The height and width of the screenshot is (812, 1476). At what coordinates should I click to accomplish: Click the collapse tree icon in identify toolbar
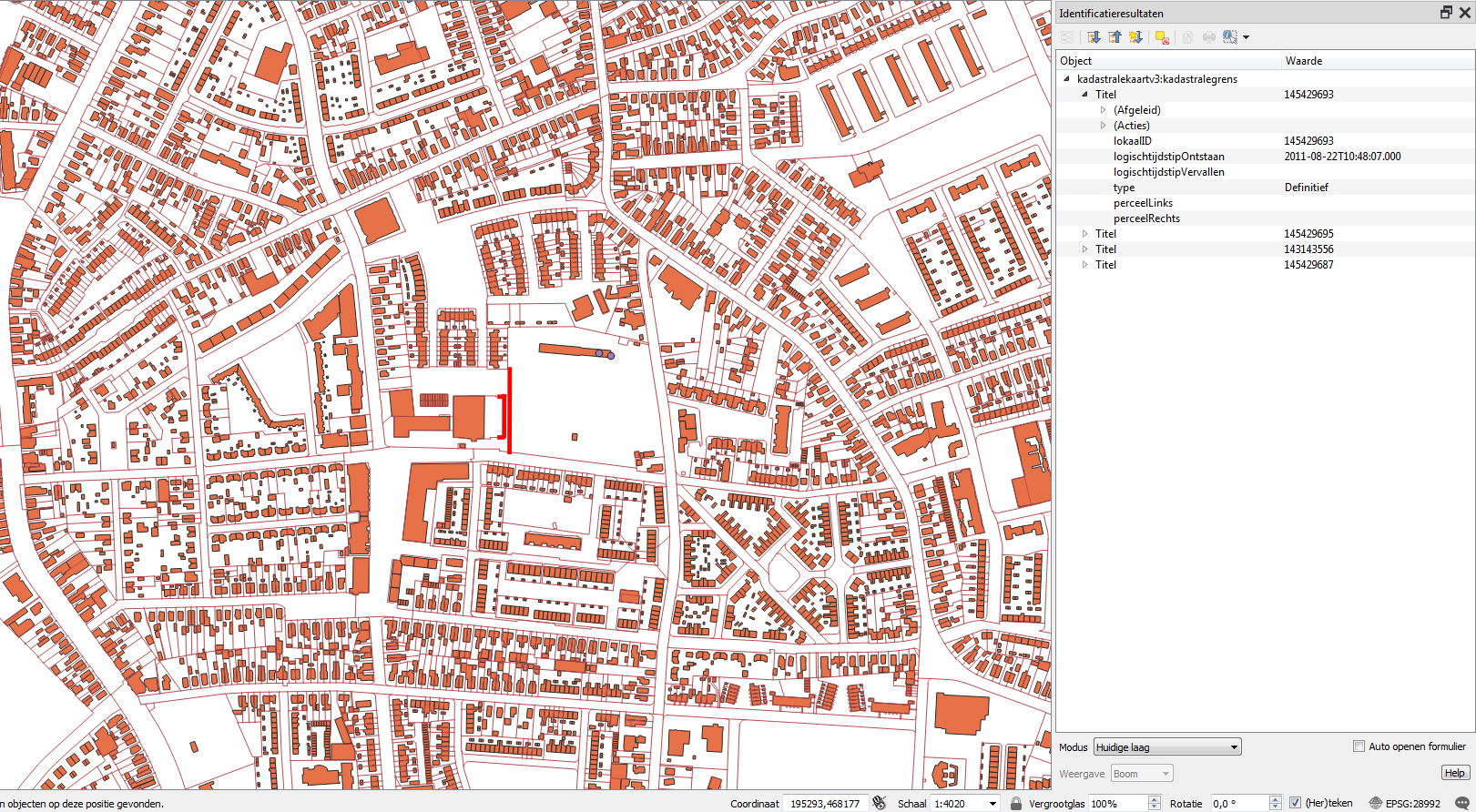(x=1115, y=37)
